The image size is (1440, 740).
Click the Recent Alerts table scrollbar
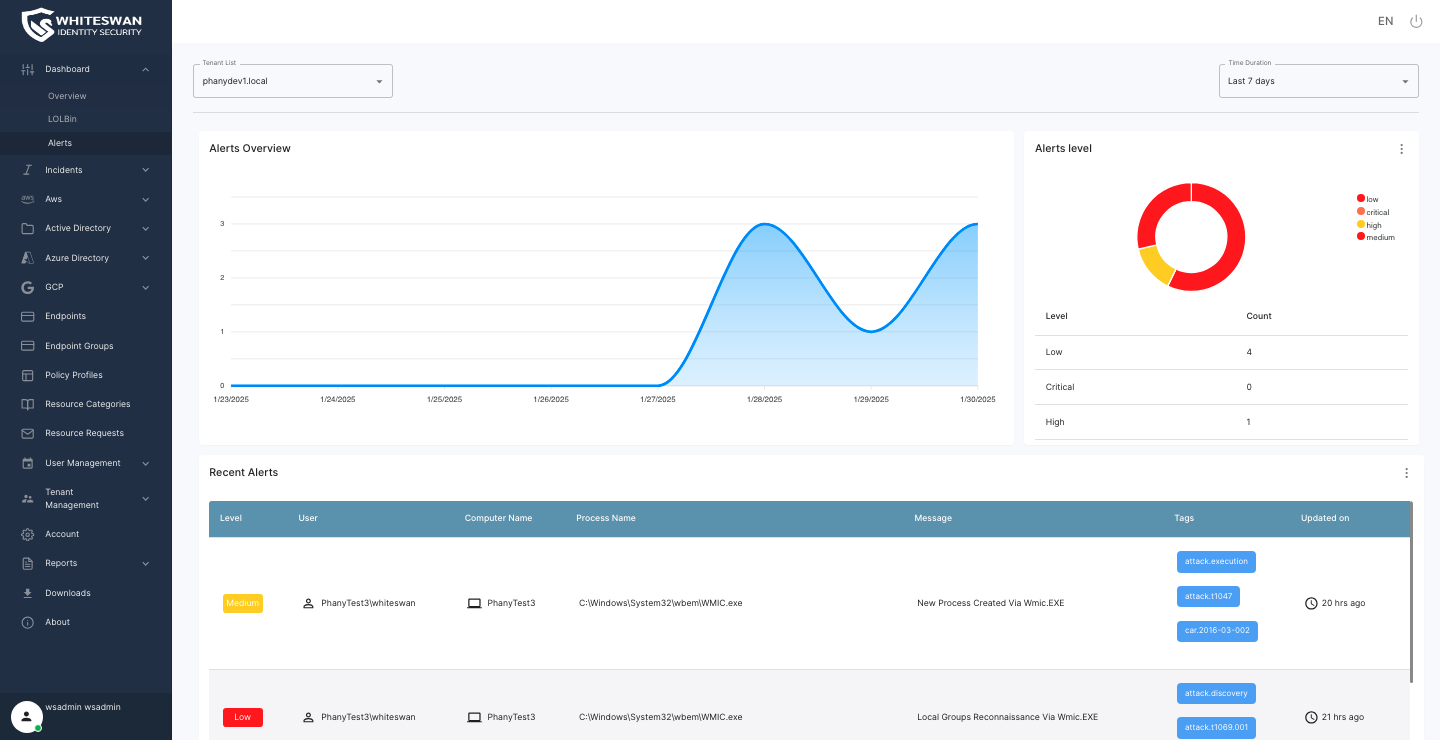click(x=1411, y=590)
